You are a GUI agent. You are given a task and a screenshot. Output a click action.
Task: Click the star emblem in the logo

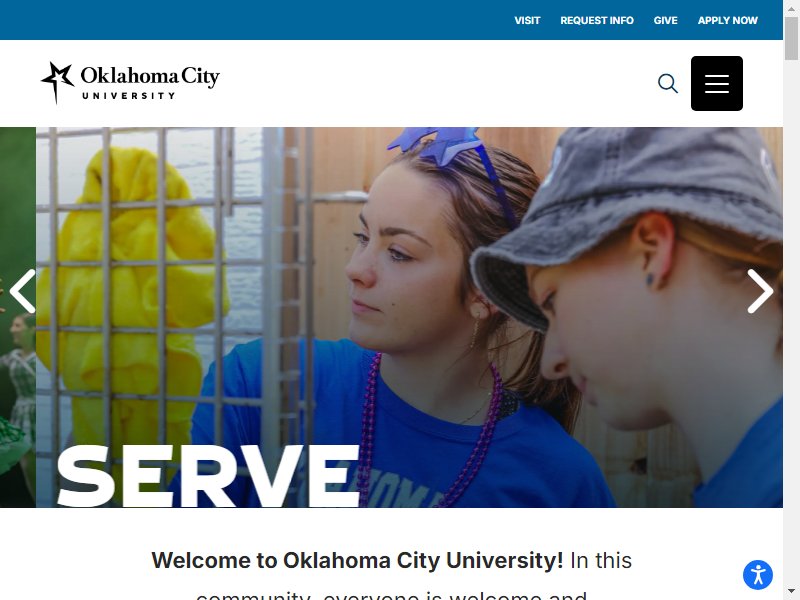pyautogui.click(x=57, y=82)
